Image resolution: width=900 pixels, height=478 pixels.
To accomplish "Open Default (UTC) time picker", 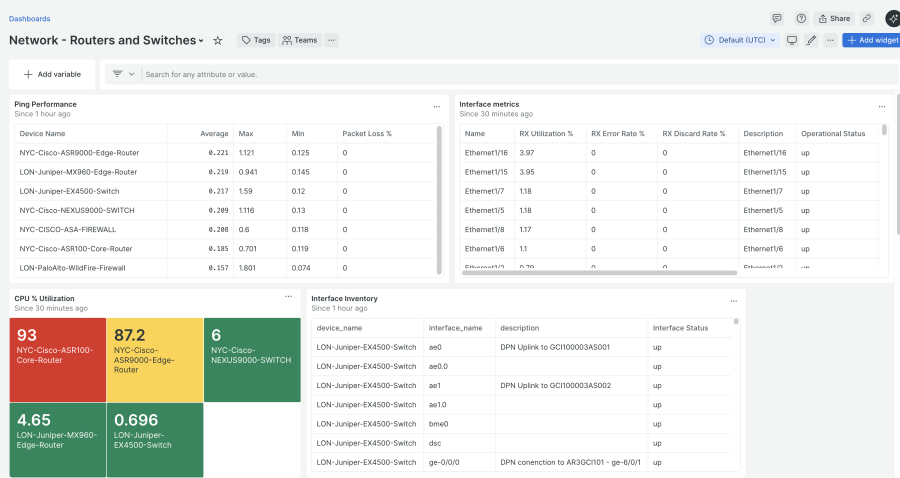I will click(x=740, y=40).
